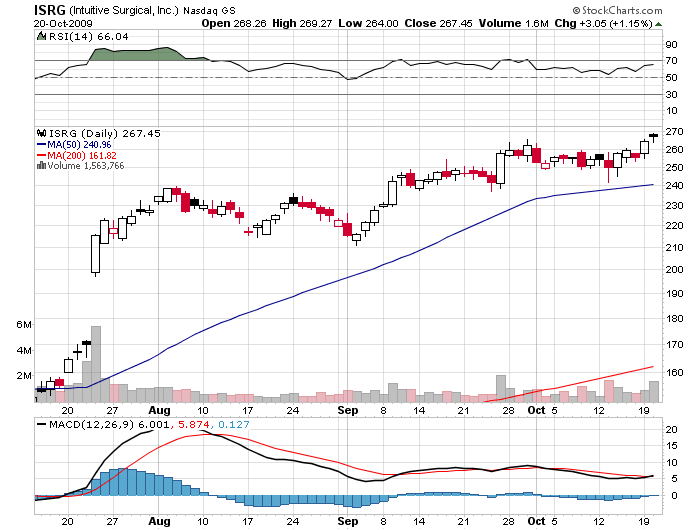Click the Sep label on the price chart axis
The width and height of the screenshot is (700, 530).
click(348, 410)
